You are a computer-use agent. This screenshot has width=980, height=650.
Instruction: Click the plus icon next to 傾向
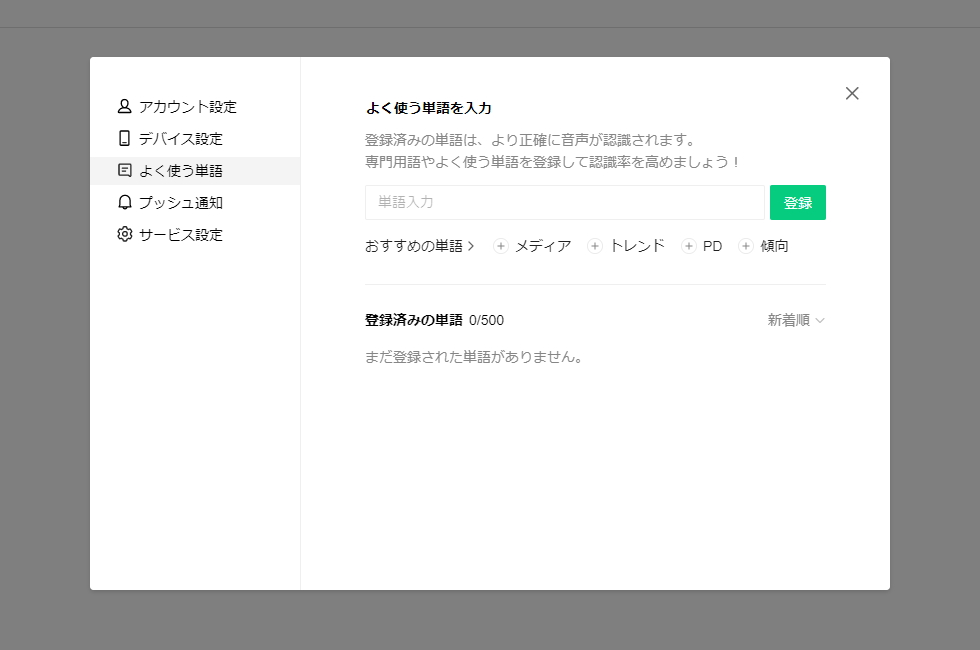pos(744,245)
